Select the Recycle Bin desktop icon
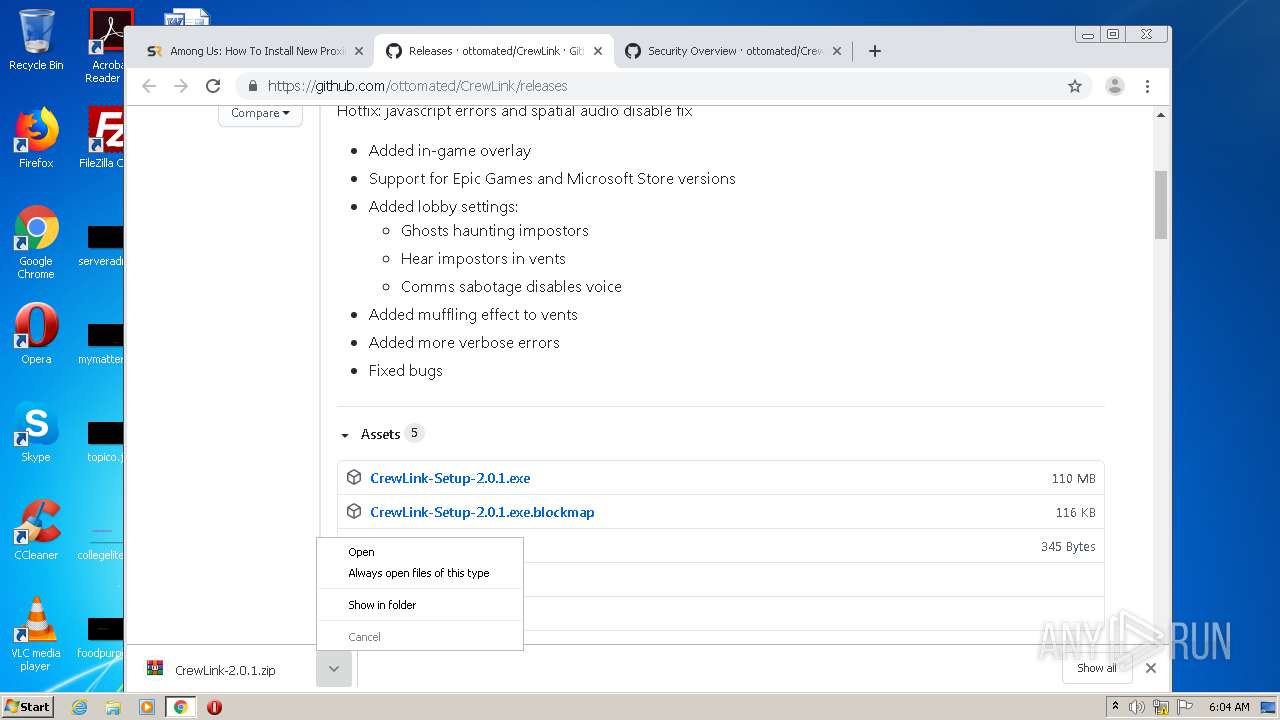Viewport: 1280px width, 720px height. [36, 40]
